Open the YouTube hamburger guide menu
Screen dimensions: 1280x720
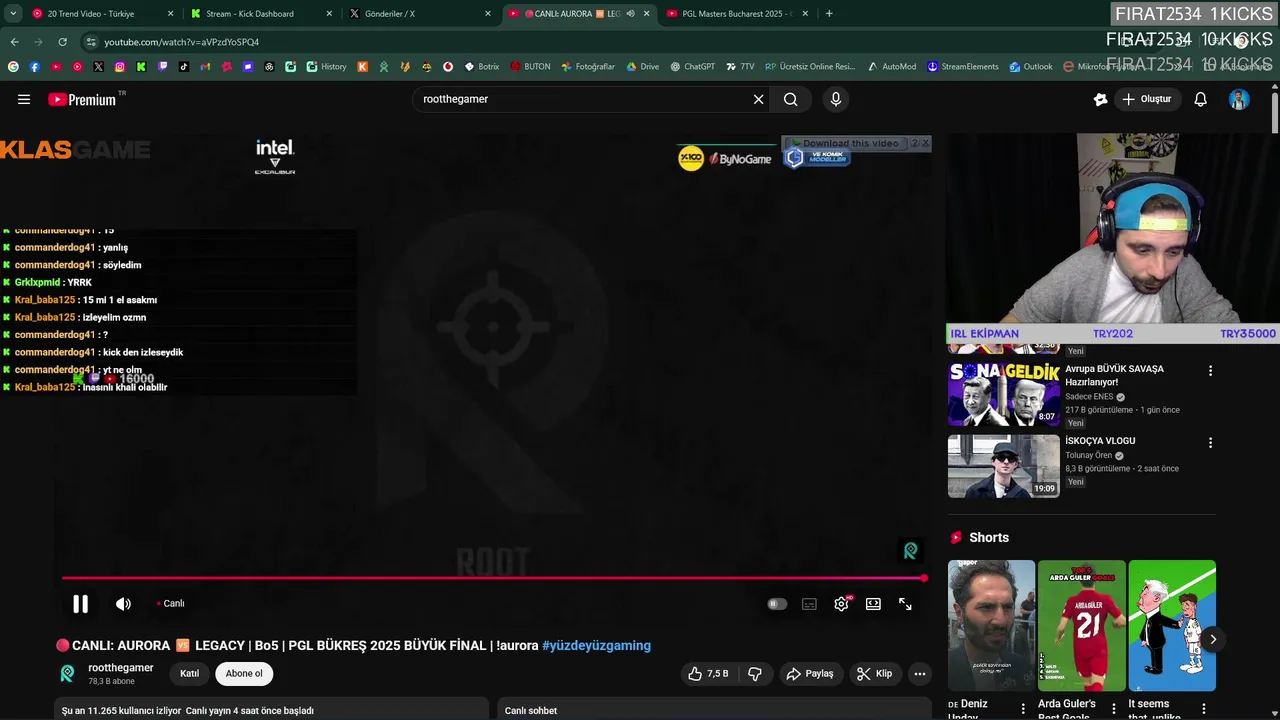pos(24,99)
